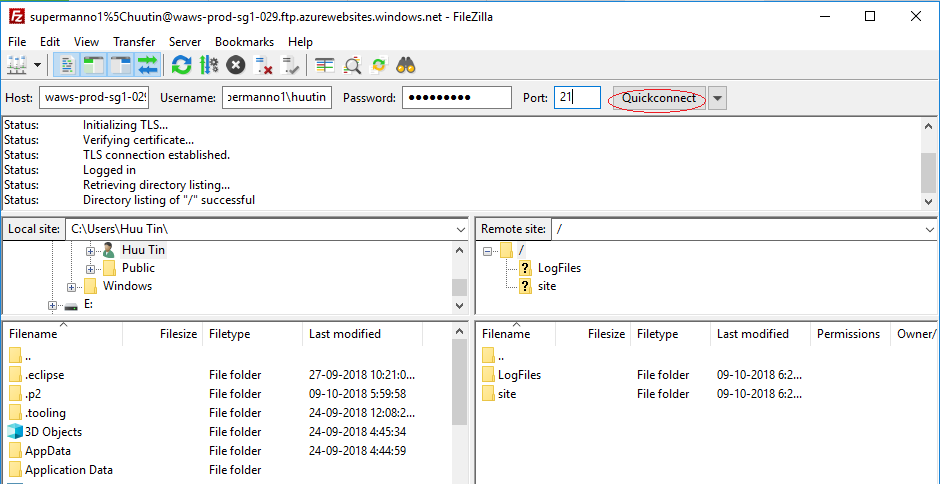Sort local files by Filesize column
The height and width of the screenshot is (484, 940).
[x=163, y=334]
